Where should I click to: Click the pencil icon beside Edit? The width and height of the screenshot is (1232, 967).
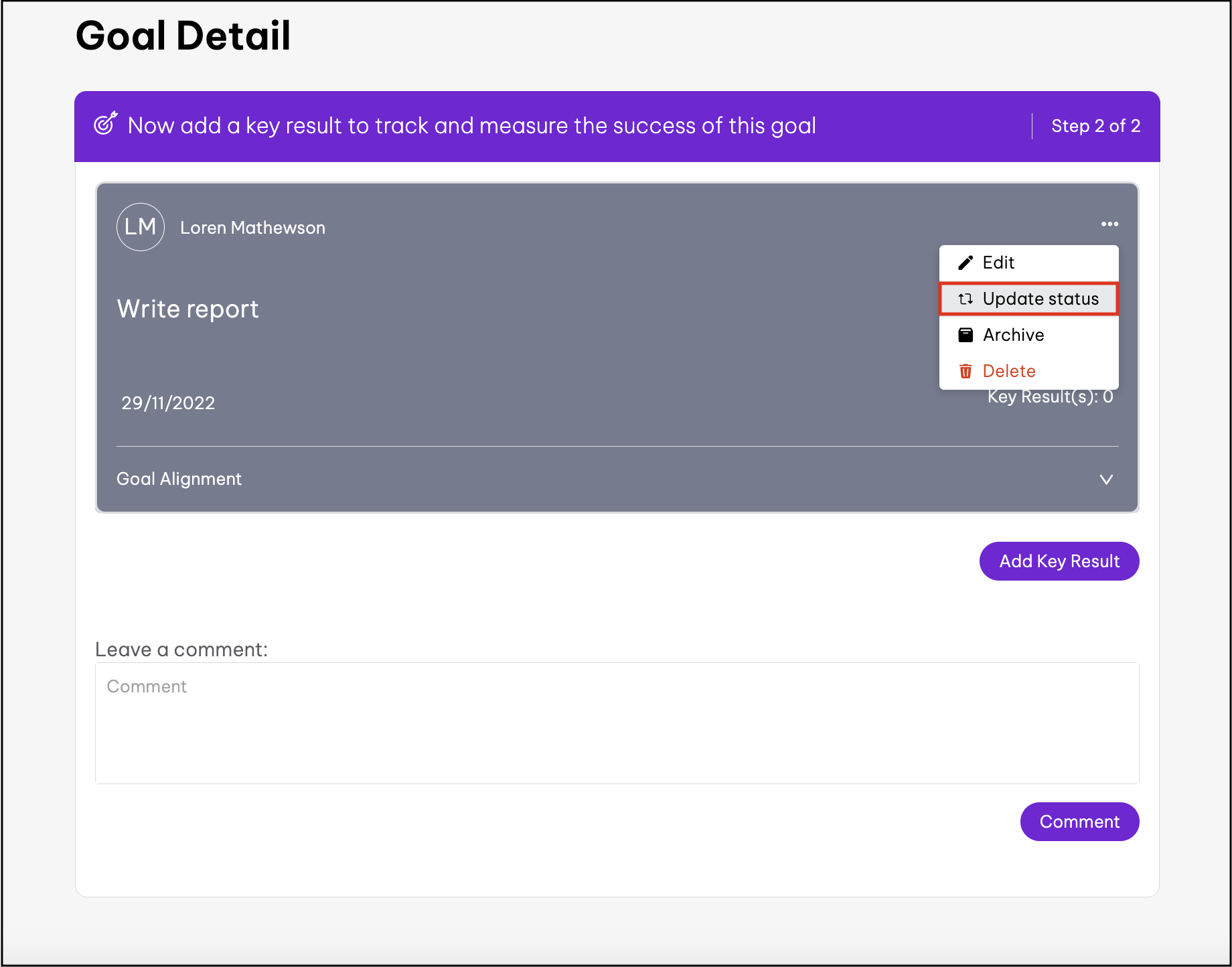click(966, 263)
